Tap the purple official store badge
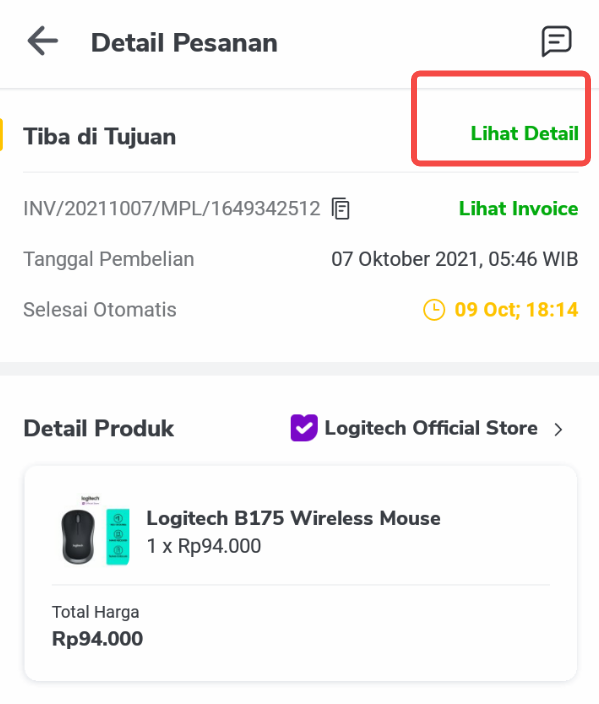This screenshot has height=704, width=599. 304,428
